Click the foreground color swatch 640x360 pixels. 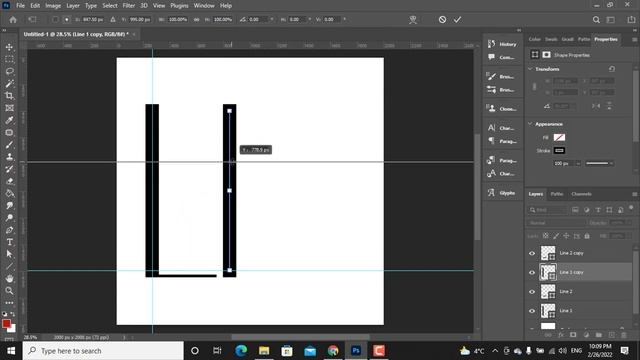click(x=6, y=324)
